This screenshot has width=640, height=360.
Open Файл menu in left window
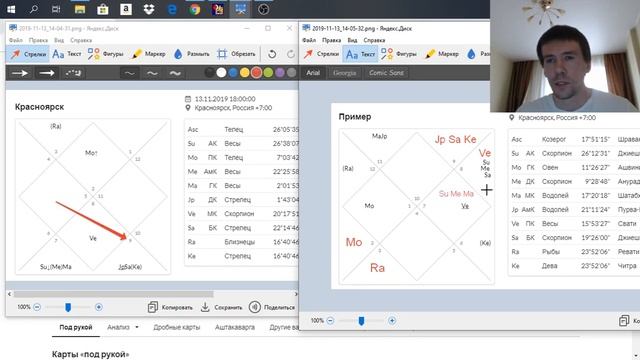pyautogui.click(x=16, y=40)
